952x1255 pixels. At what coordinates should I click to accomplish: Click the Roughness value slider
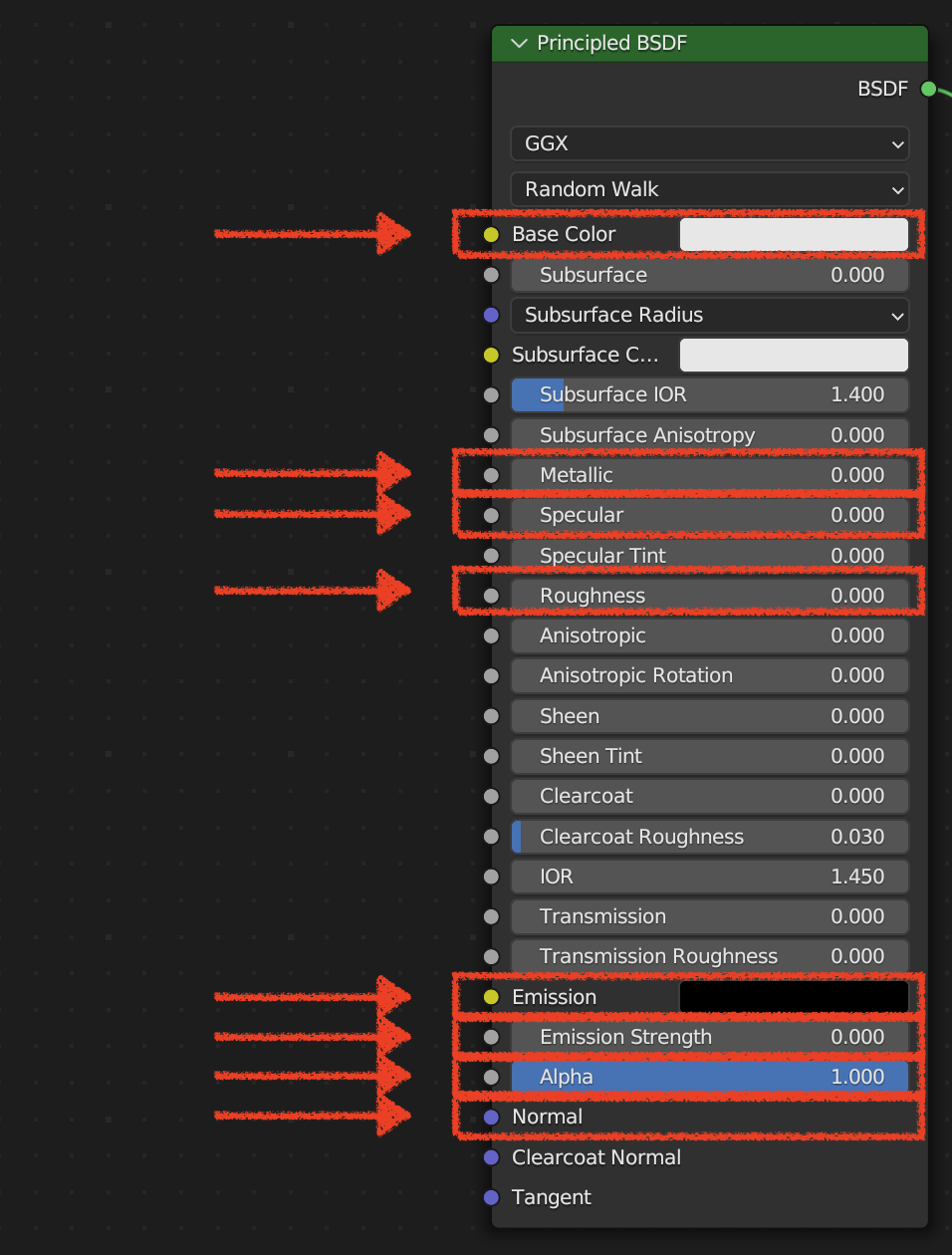pos(709,596)
